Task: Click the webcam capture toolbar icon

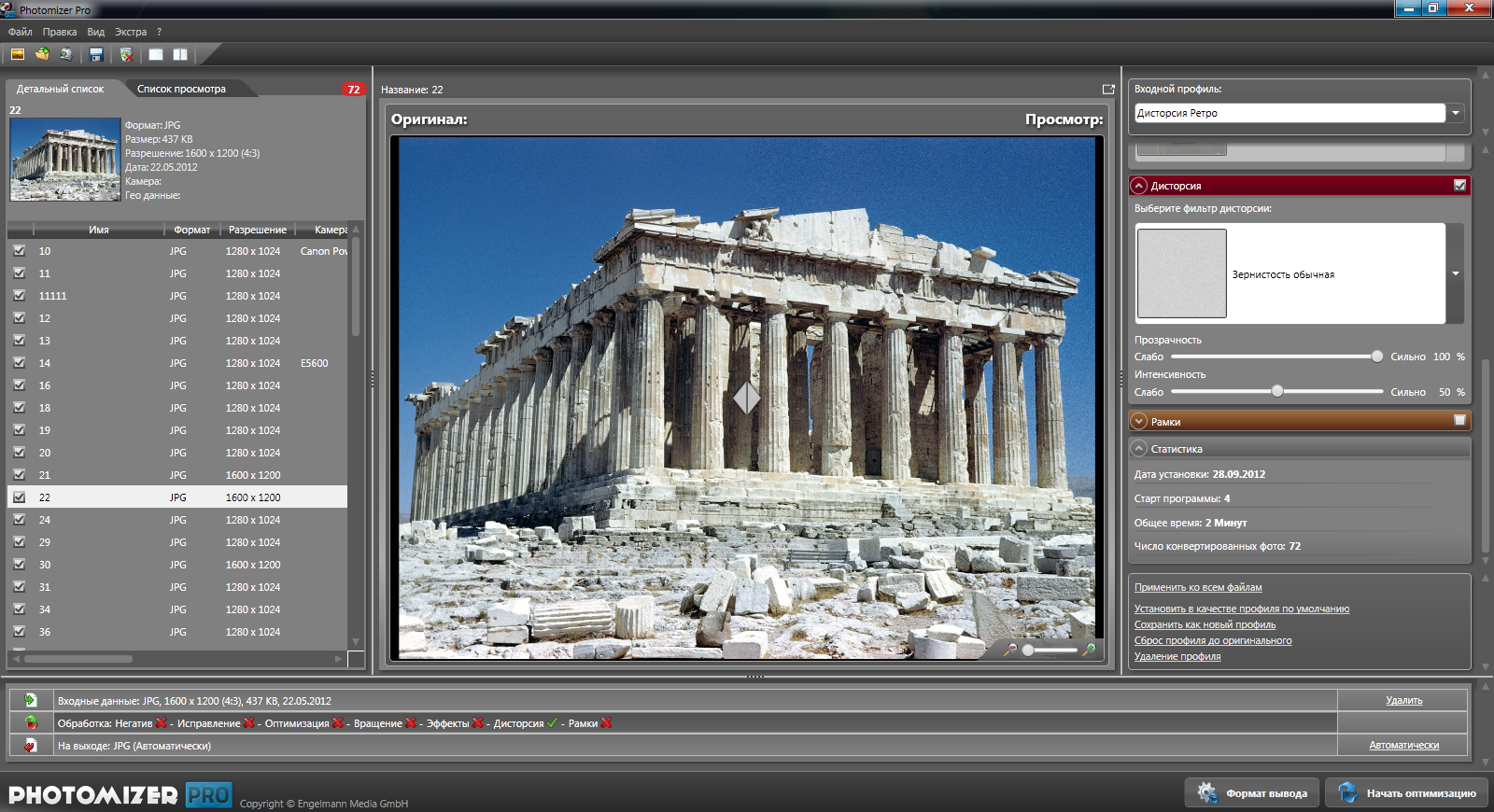Action: point(66,54)
